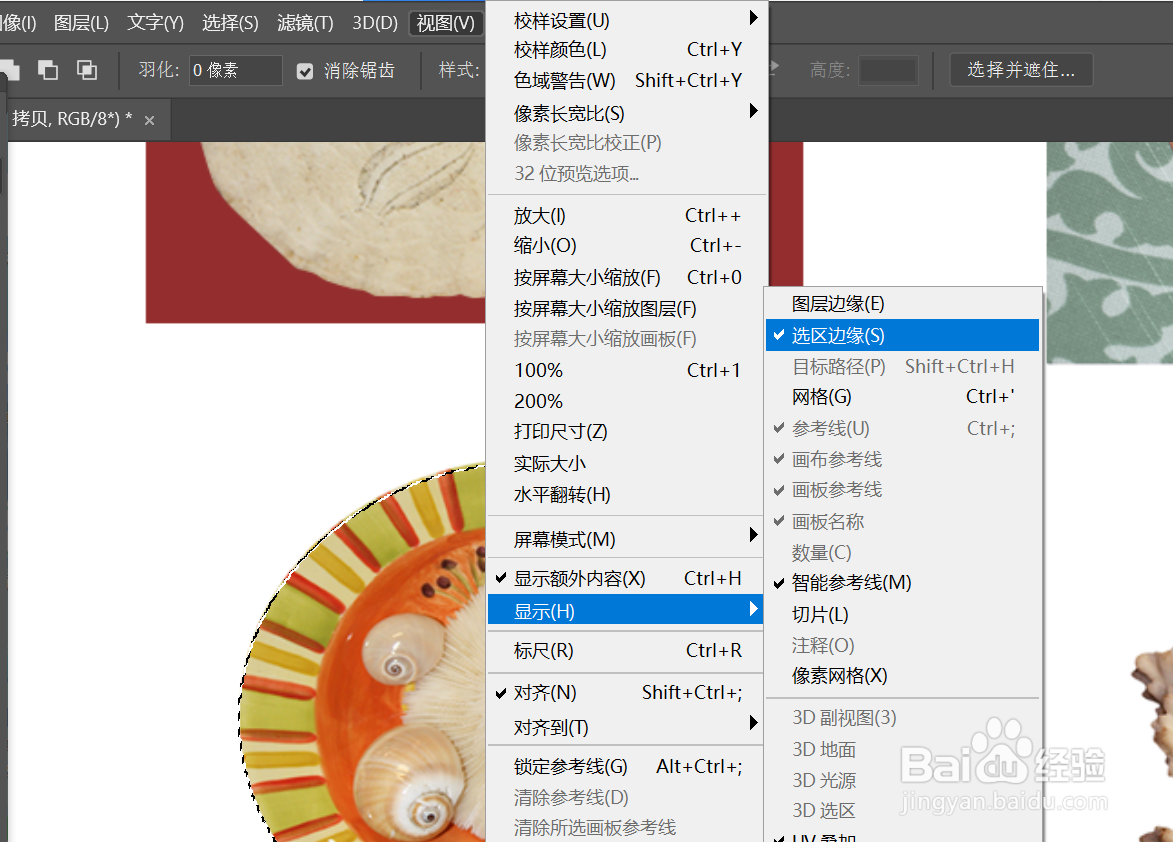Choose 按屏幕大小缩放(F) option
Screen dimensions: 1173x842
(626, 277)
